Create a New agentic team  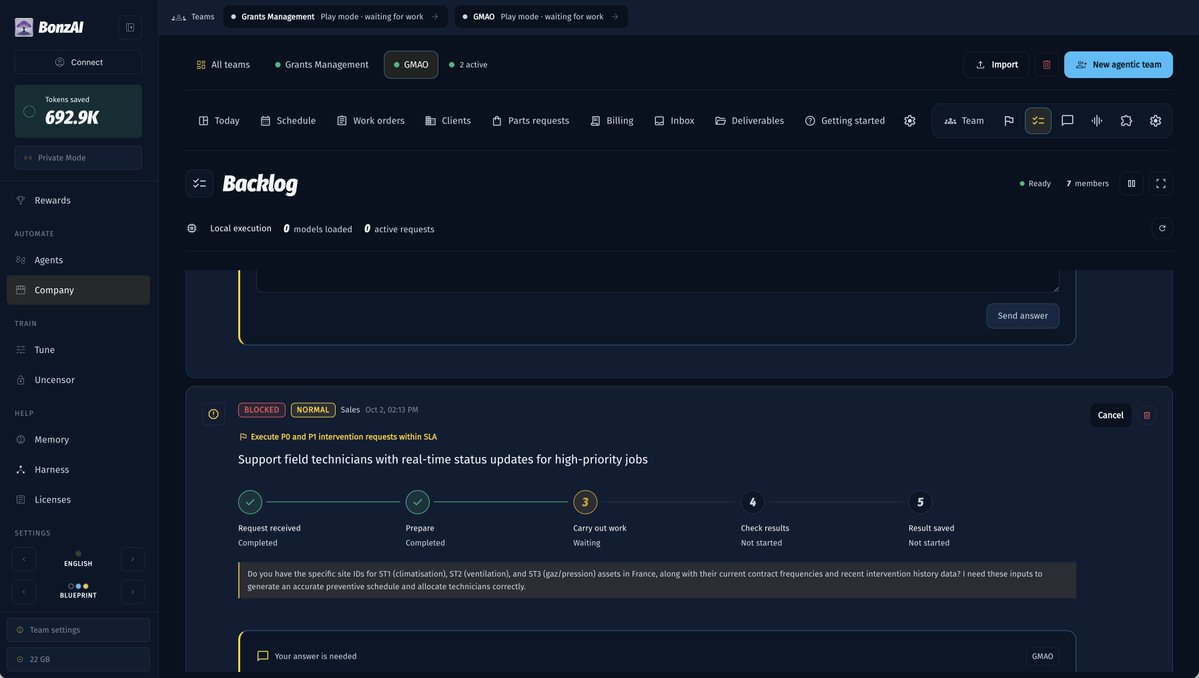pos(1118,65)
